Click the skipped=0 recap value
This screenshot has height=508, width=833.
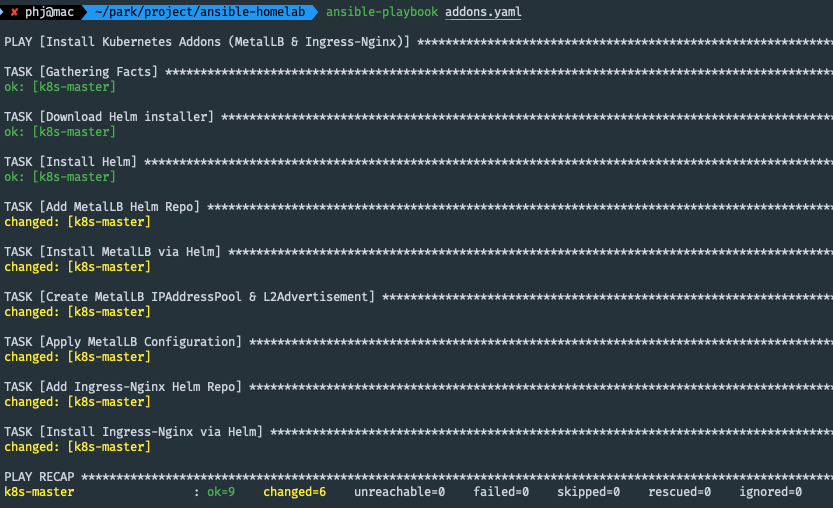click(x=589, y=492)
